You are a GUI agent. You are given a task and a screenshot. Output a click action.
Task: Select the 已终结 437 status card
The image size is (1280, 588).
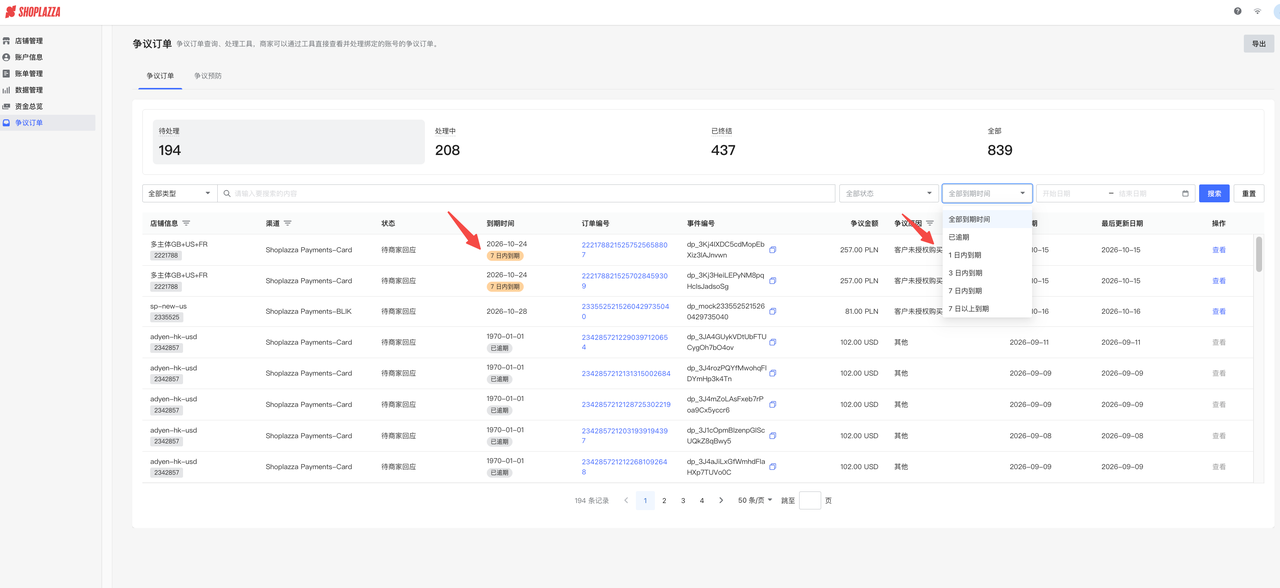(x=841, y=142)
